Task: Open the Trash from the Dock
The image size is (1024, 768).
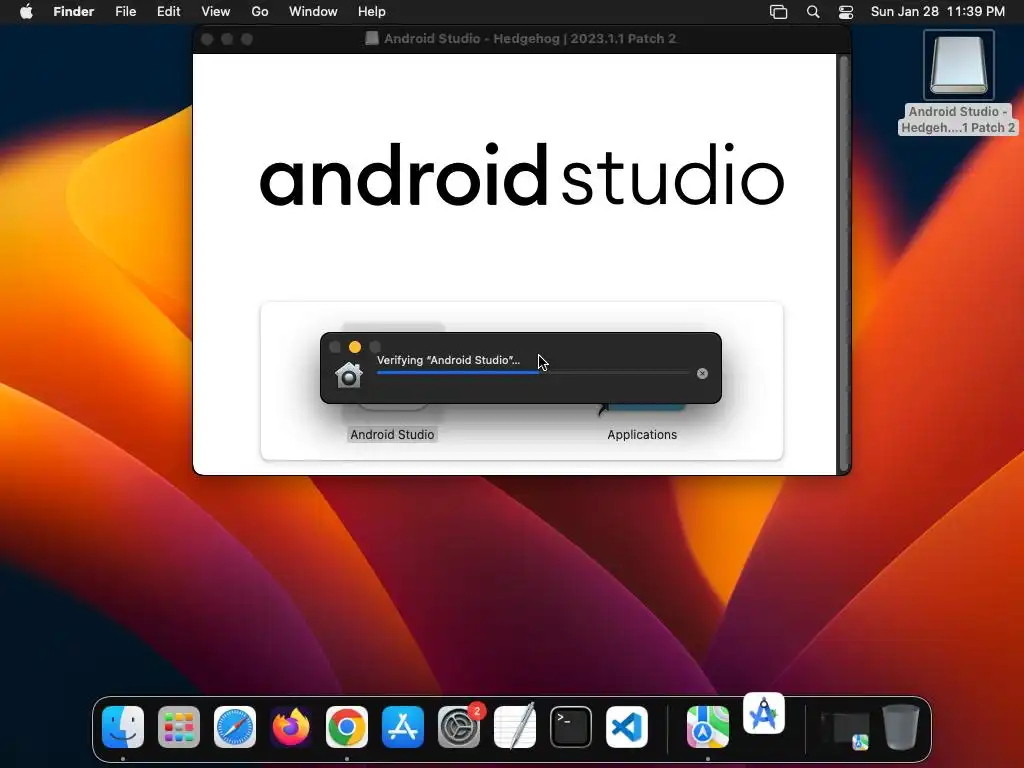Action: pyautogui.click(x=901, y=727)
